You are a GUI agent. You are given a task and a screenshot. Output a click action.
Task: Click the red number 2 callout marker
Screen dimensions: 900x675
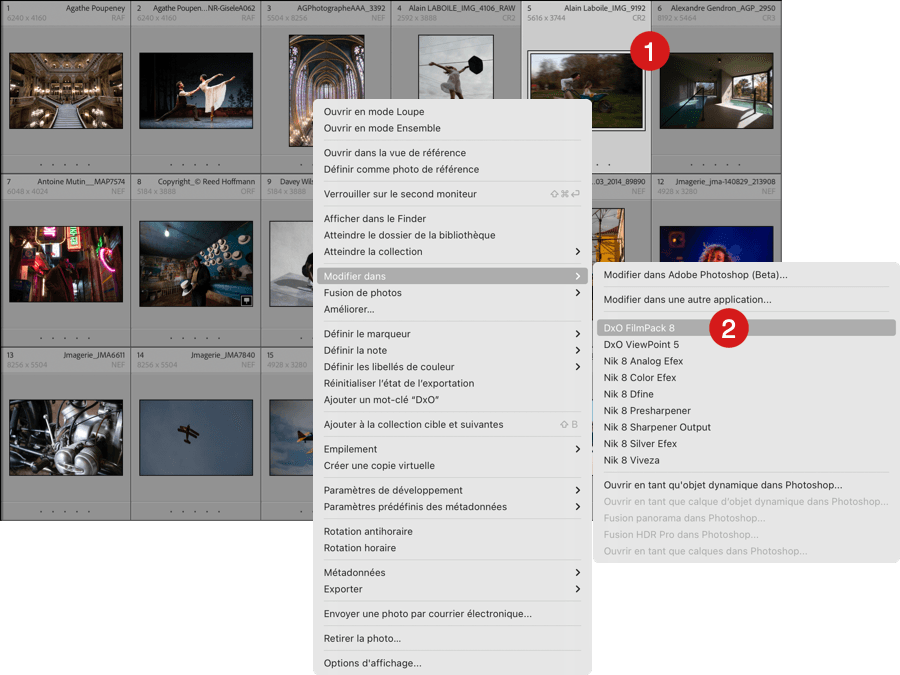point(729,329)
